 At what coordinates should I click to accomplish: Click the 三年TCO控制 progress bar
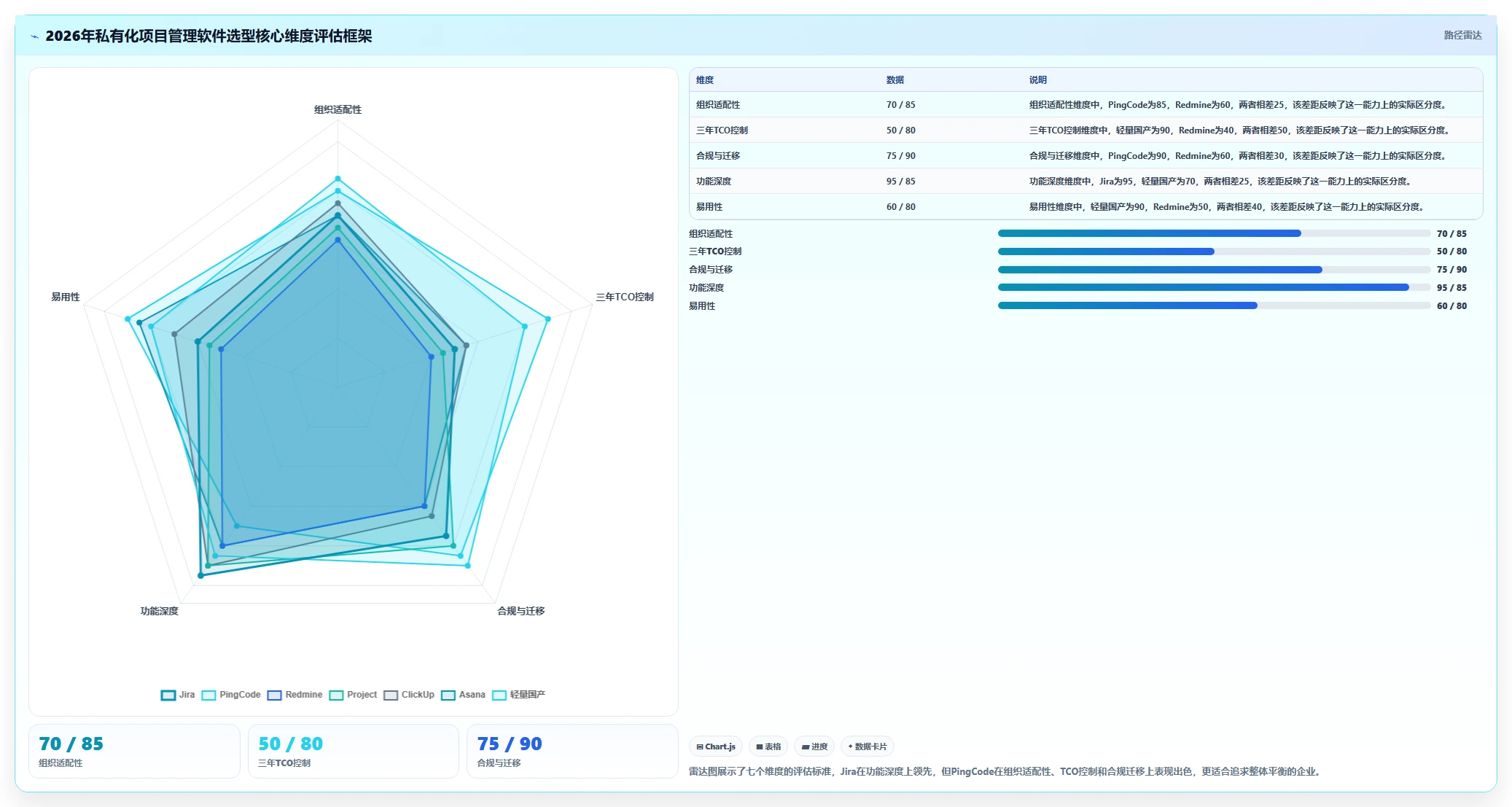pos(1214,252)
